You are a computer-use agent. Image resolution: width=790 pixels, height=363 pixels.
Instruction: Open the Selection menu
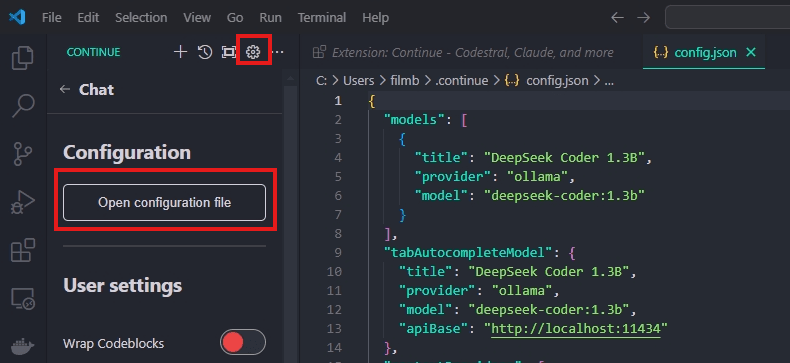[x=141, y=18]
